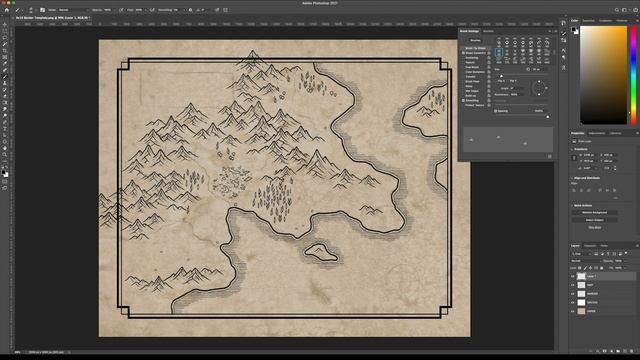
Task: Select the Horizontal Type tool
Action: pyautogui.click(x=5, y=129)
